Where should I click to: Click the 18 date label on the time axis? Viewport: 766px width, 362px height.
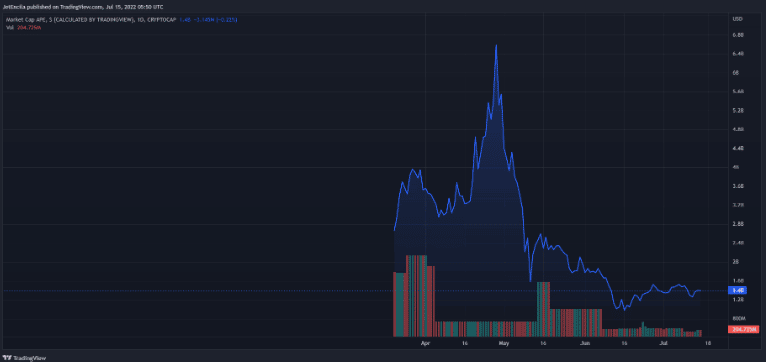708,344
